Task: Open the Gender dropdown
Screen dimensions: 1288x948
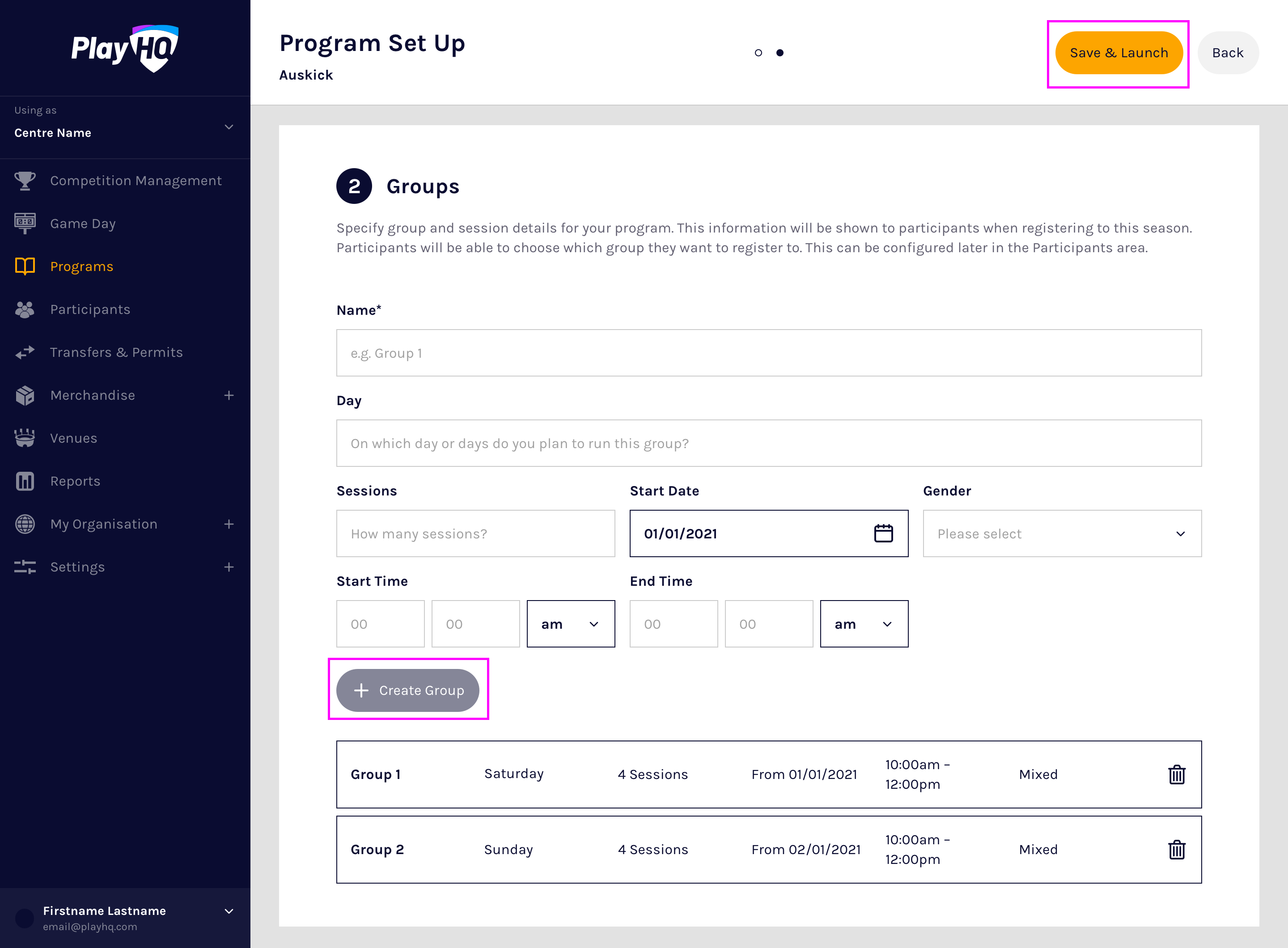Action: tap(1061, 533)
